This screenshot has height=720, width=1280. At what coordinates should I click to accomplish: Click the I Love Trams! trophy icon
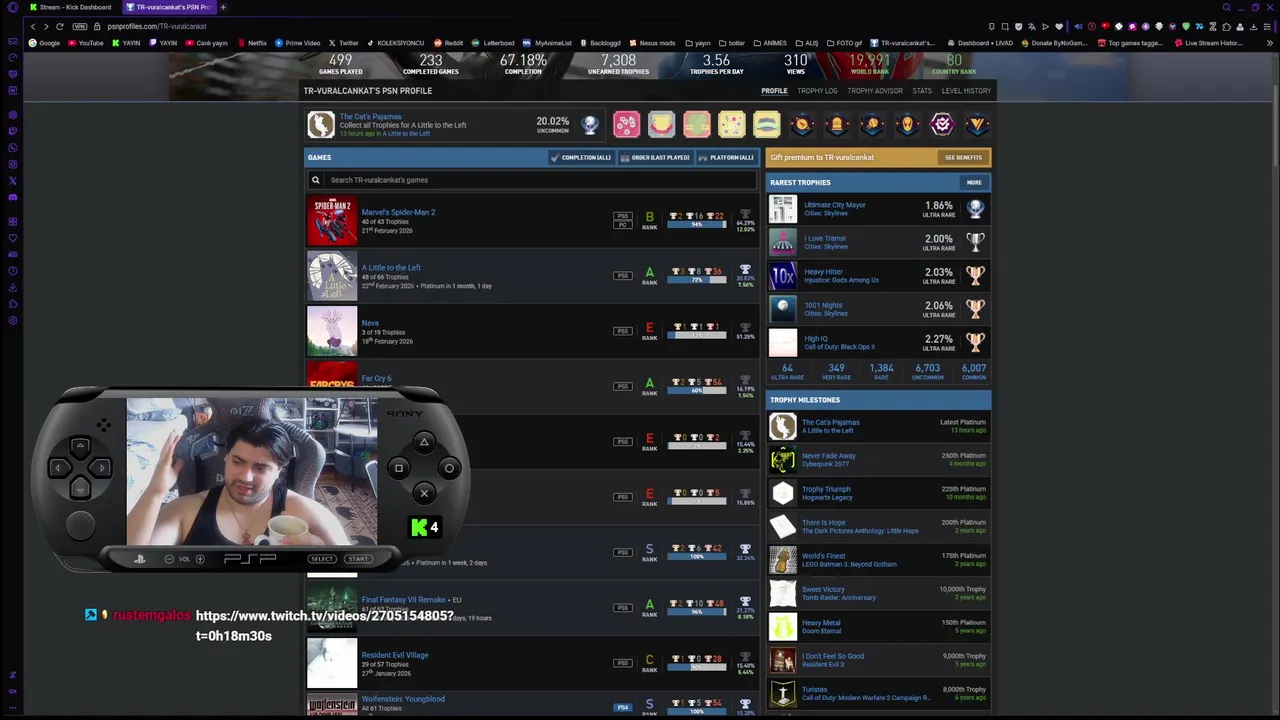[x=783, y=242]
